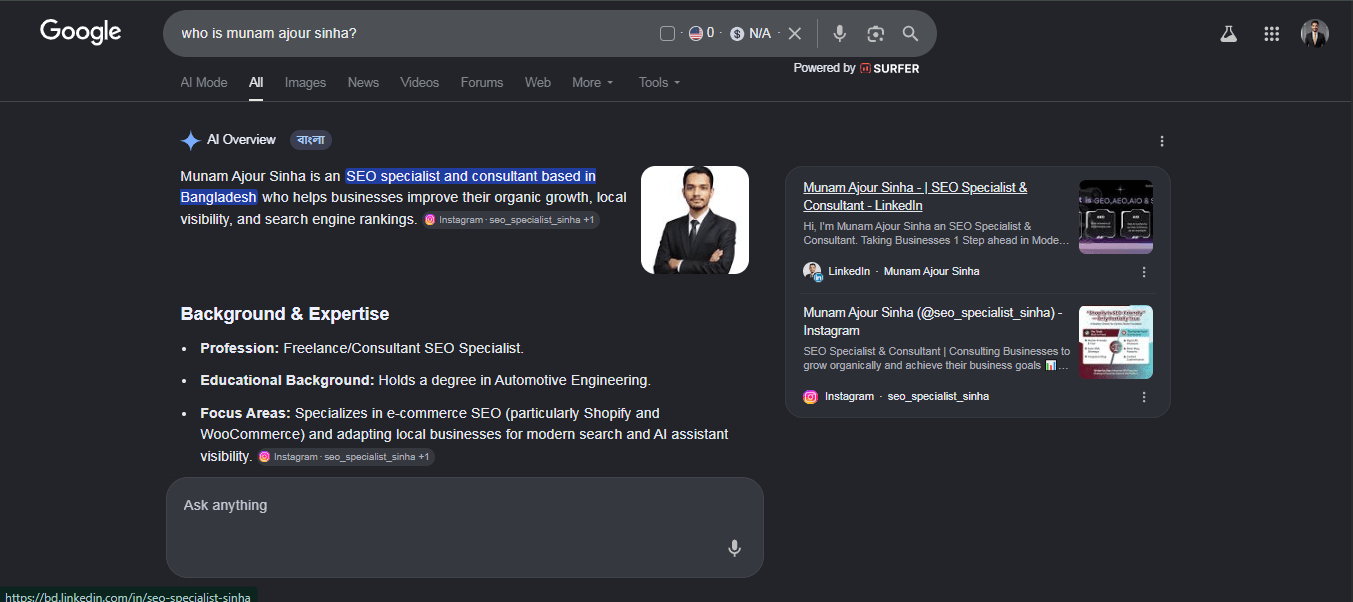Switch to News tab
This screenshot has width=1353, height=602.
click(x=363, y=82)
